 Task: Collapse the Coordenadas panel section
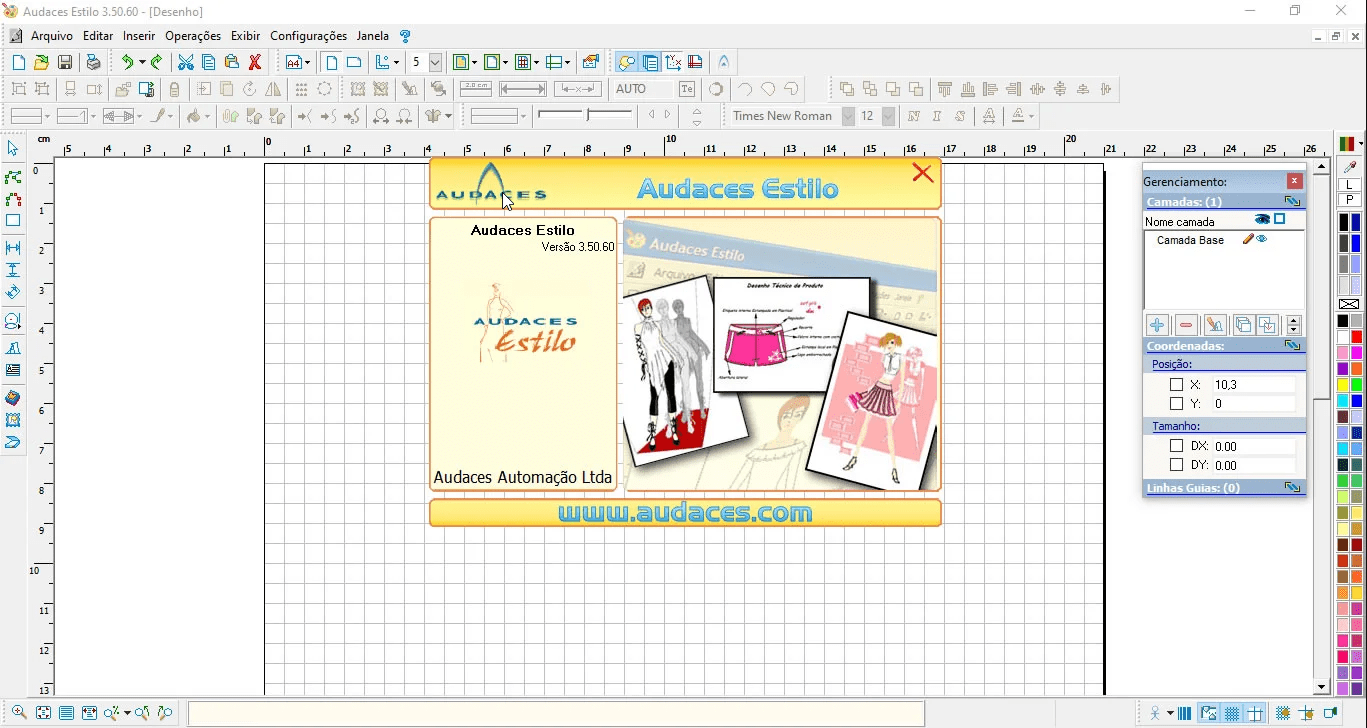1292,346
